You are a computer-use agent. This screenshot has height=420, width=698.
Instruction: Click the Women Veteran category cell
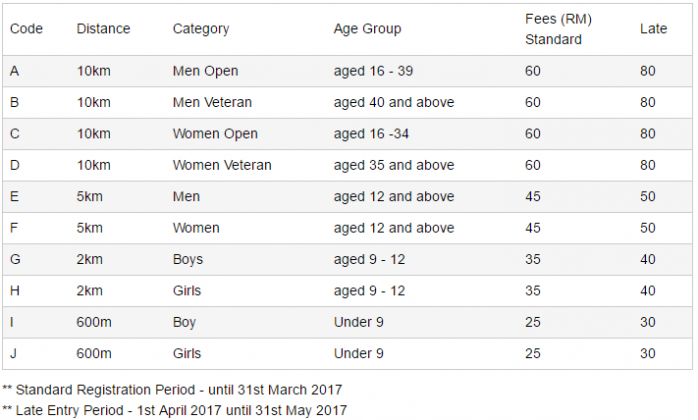pos(222,165)
